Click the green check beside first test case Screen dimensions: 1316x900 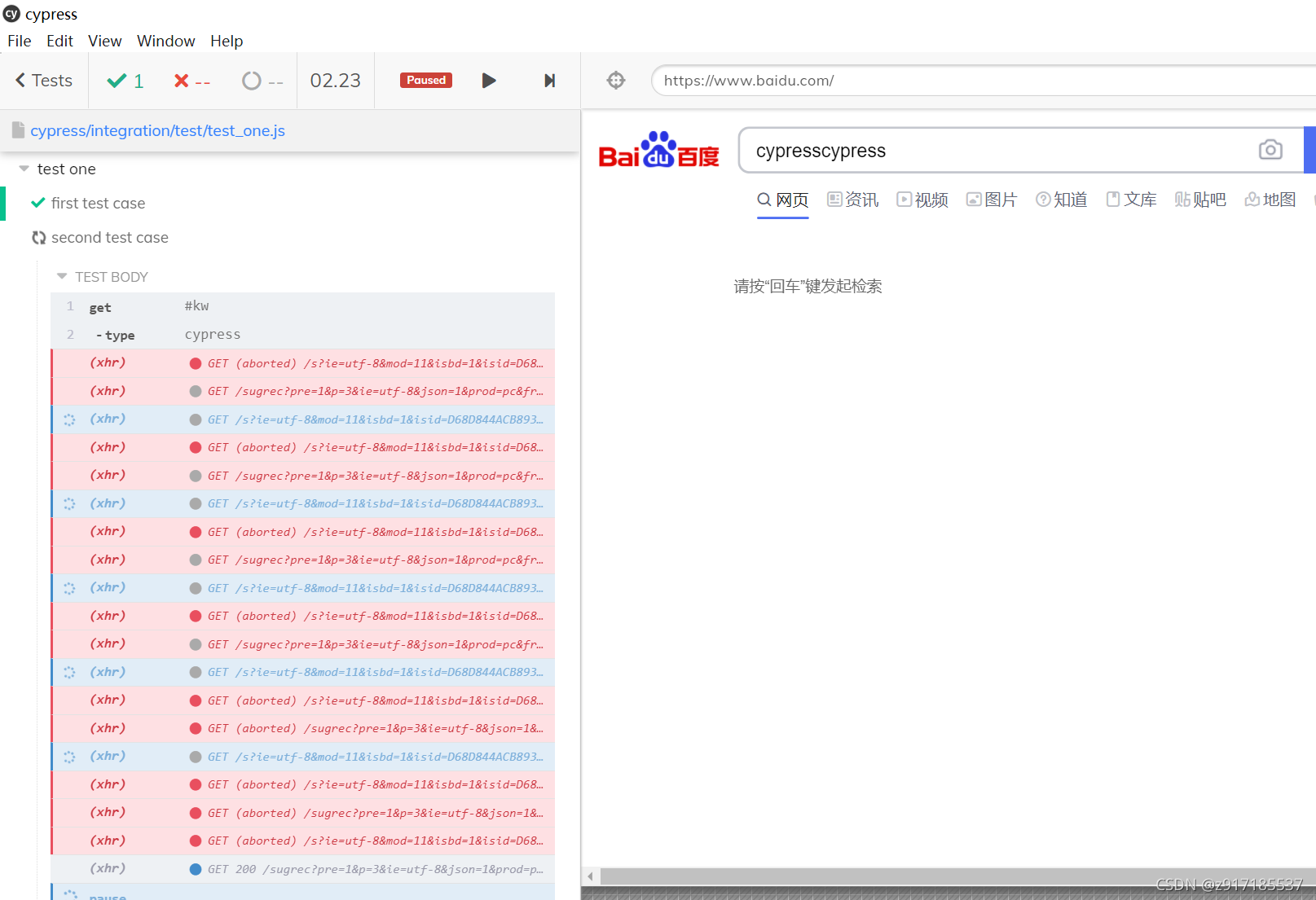click(37, 203)
